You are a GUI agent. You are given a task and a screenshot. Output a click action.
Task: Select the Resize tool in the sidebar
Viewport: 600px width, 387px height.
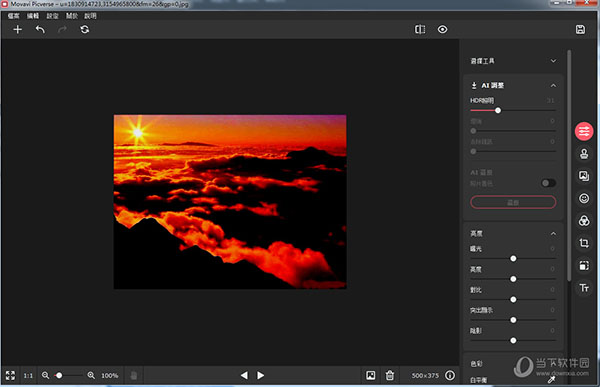point(584,265)
